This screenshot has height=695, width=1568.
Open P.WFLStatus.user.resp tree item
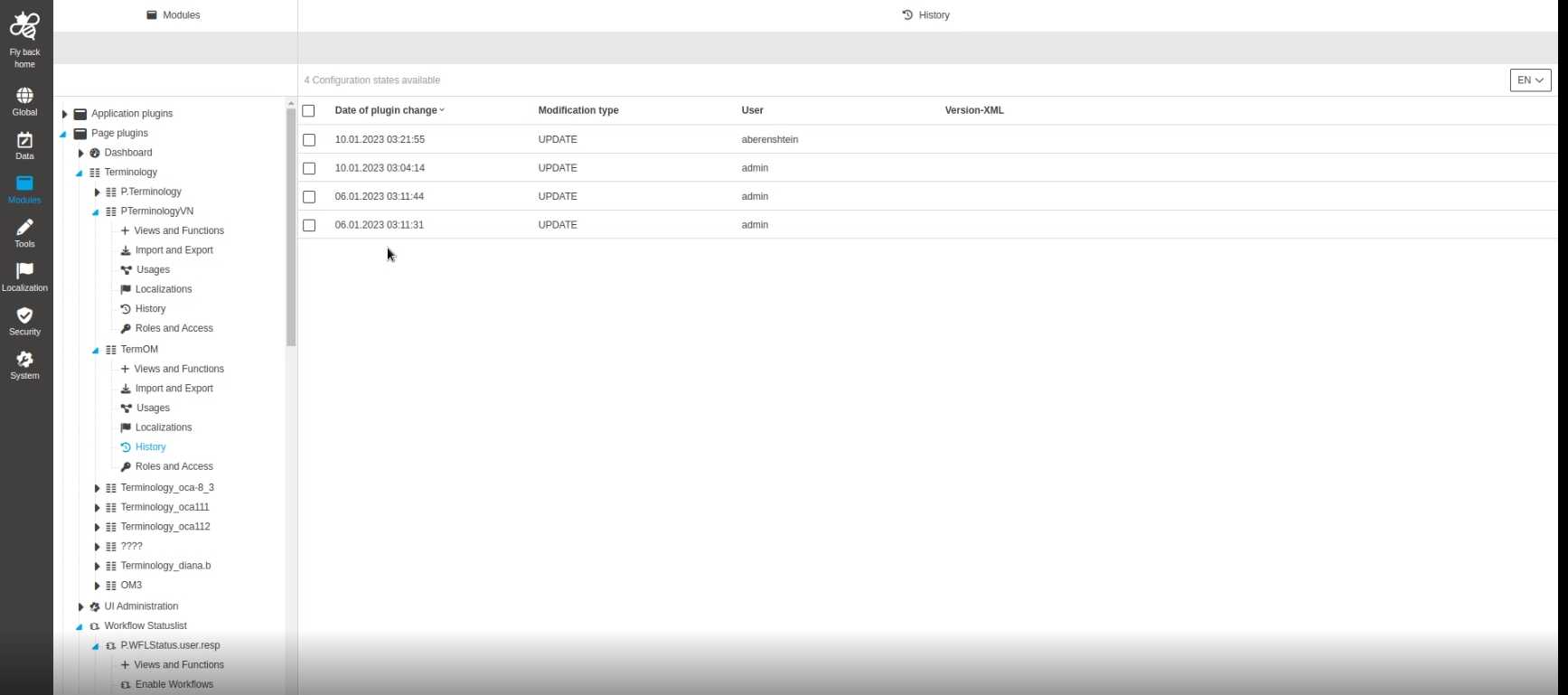170,645
